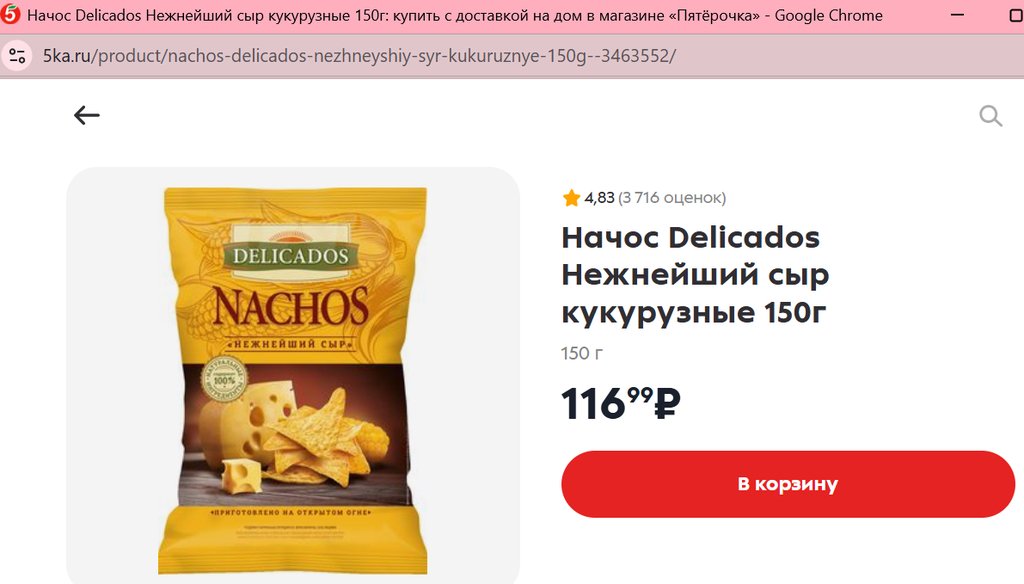Image resolution: width=1024 pixels, height=584 pixels.
Task: Click the orange rating star icon
Action: [571, 198]
